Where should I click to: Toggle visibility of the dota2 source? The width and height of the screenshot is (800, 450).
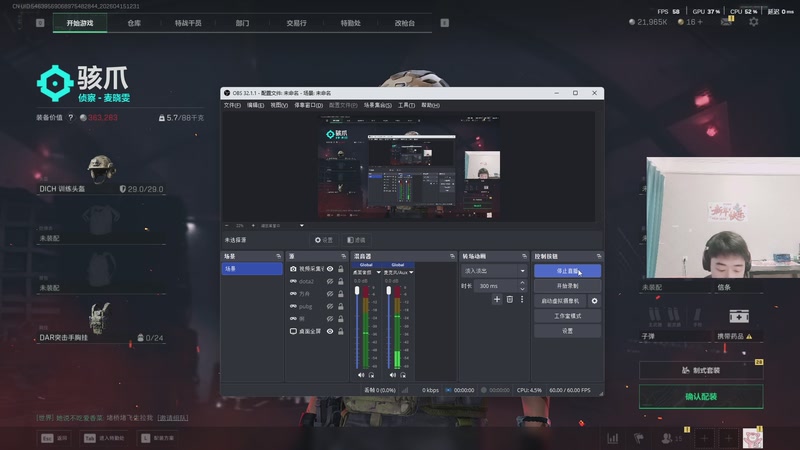coord(330,281)
